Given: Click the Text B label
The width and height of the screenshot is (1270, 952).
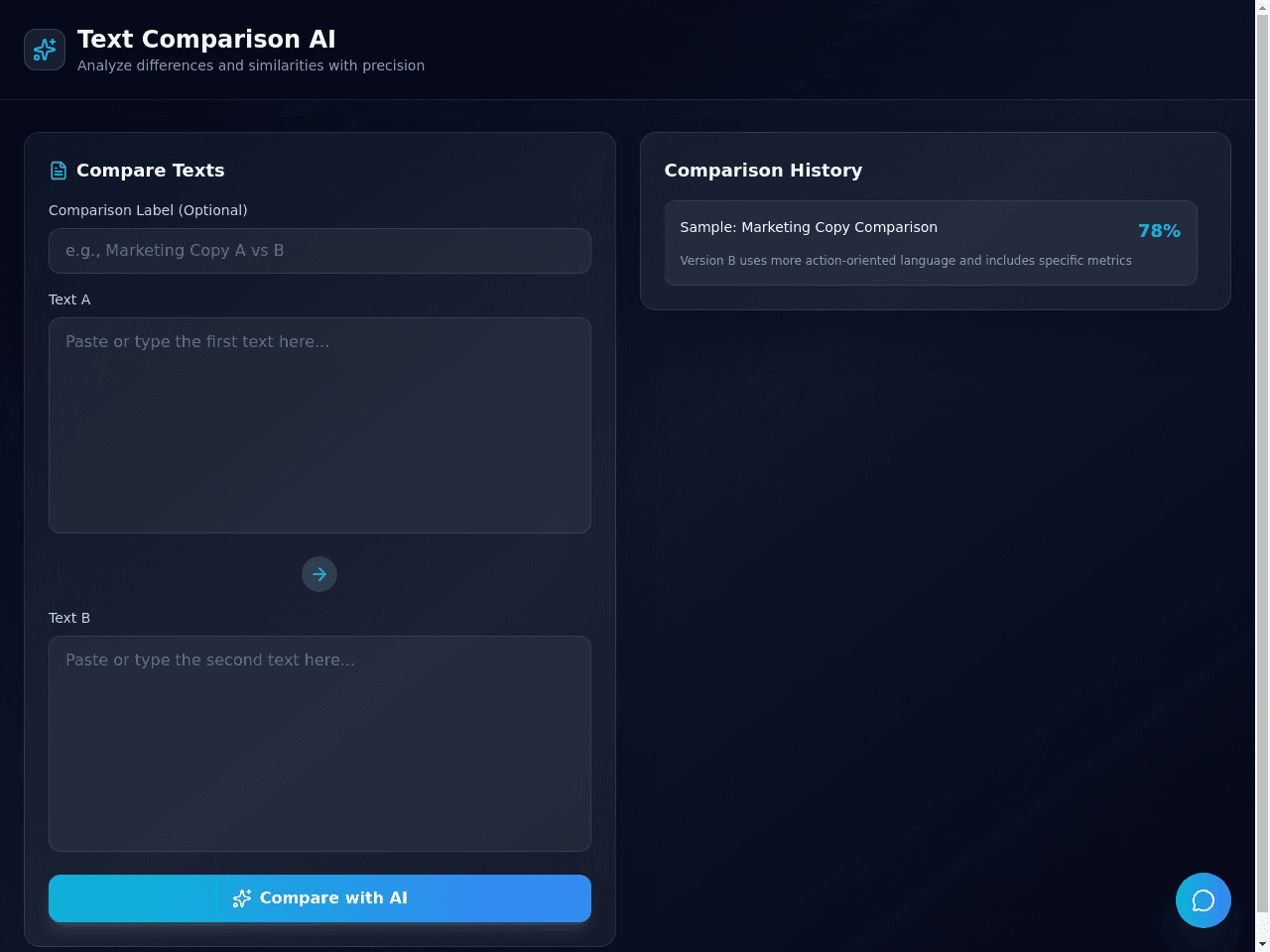Looking at the screenshot, I should 69,618.
